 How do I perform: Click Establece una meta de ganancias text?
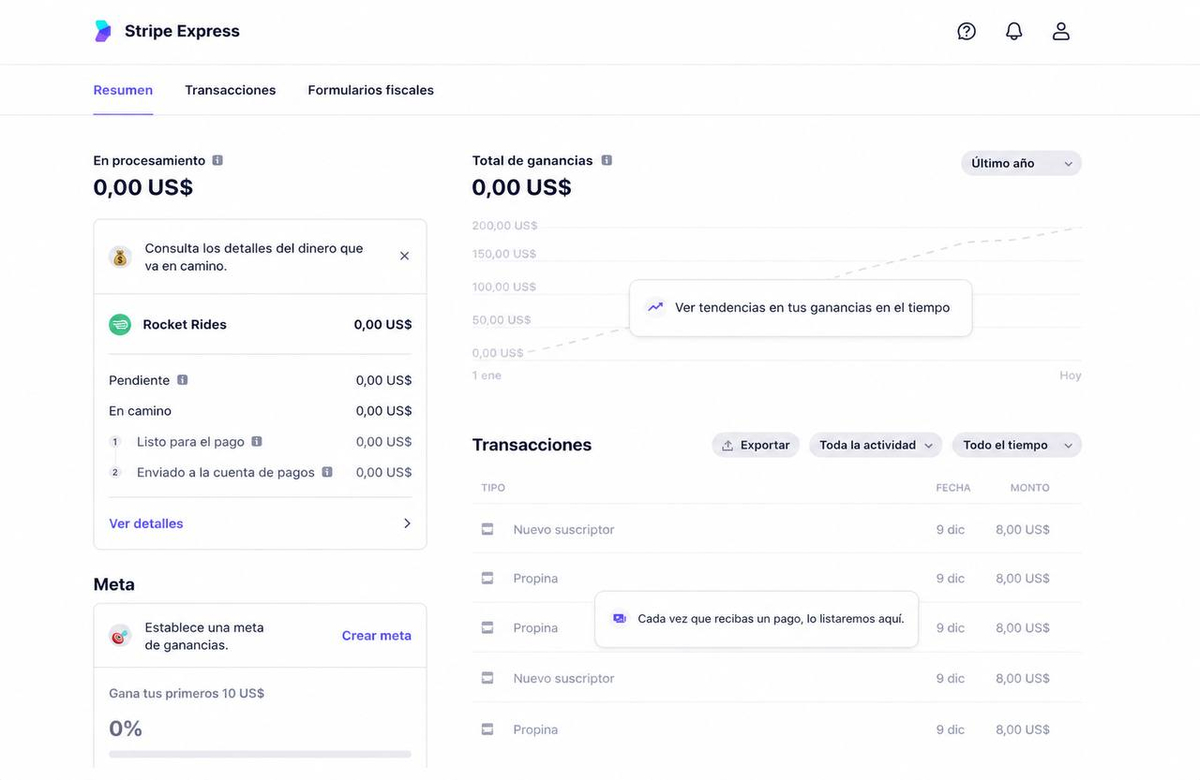coord(204,636)
